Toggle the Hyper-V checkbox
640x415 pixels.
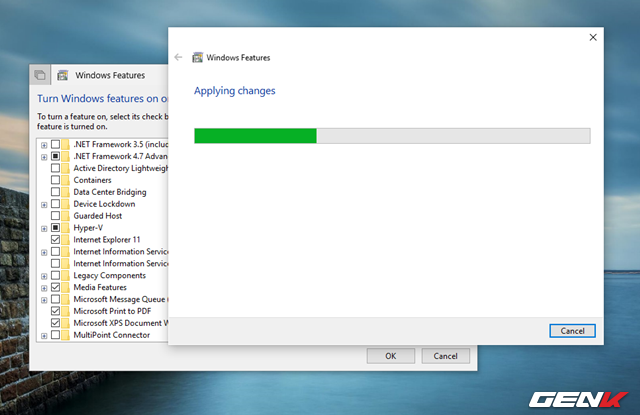[56, 228]
